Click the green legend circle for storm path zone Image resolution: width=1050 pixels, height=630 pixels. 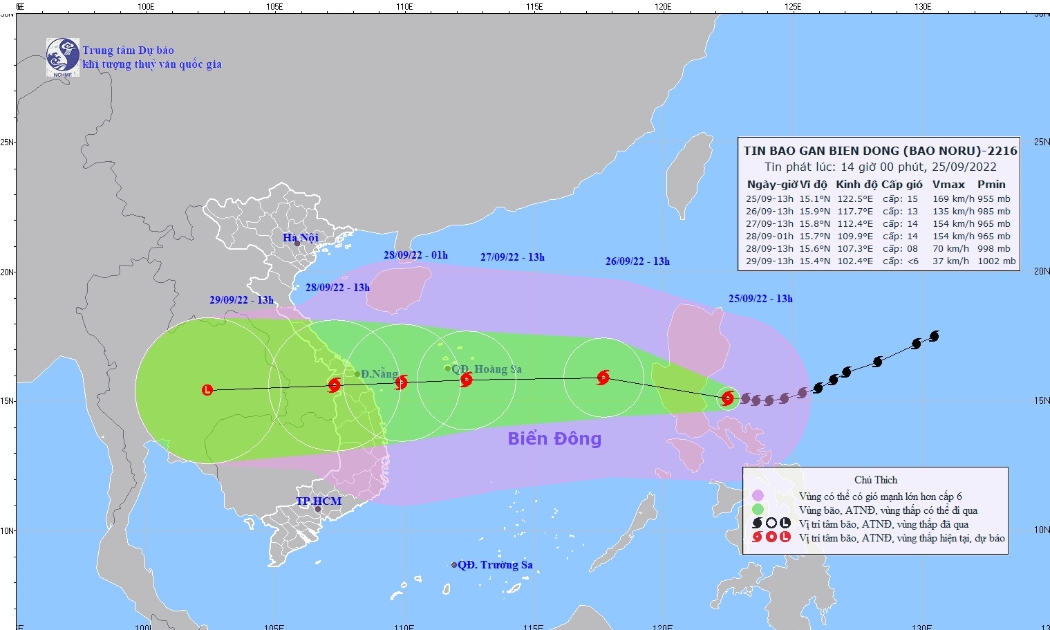click(x=757, y=509)
